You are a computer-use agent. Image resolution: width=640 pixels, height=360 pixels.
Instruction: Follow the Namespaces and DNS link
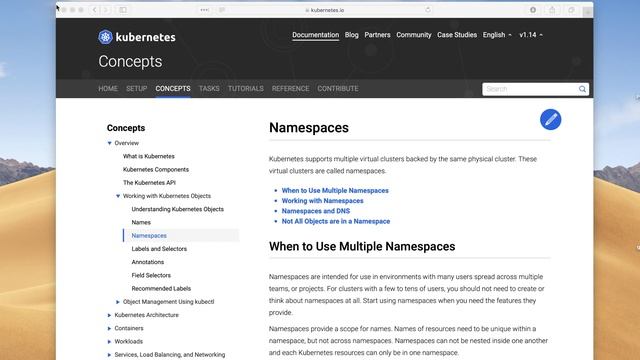click(316, 211)
